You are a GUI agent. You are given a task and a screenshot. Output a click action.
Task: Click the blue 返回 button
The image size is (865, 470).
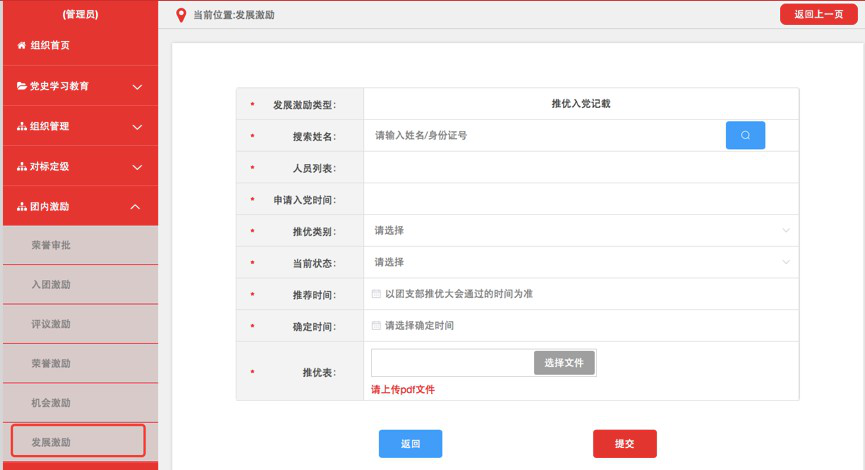click(x=410, y=443)
